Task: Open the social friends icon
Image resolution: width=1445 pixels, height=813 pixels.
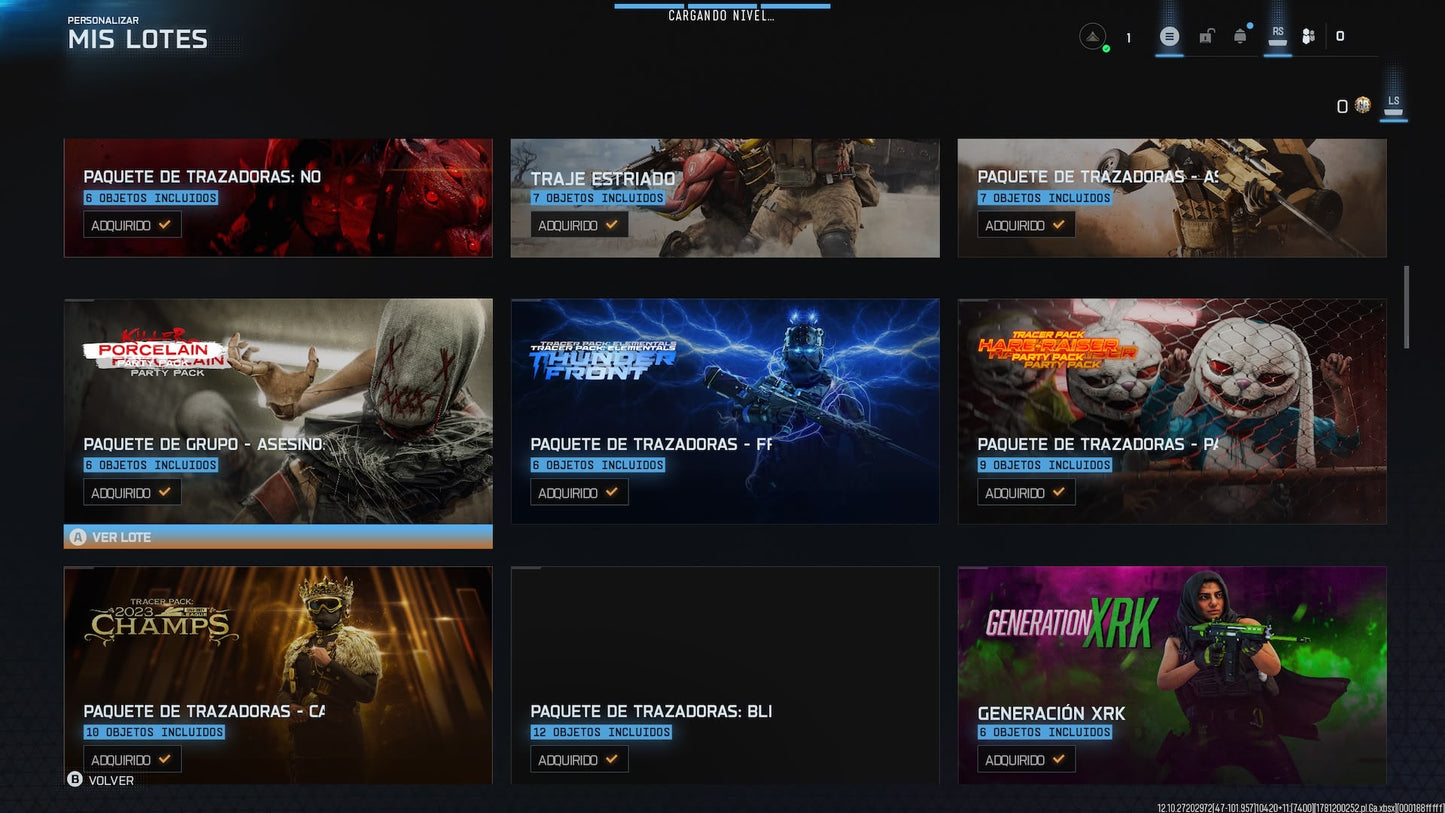Action: coord(1308,37)
